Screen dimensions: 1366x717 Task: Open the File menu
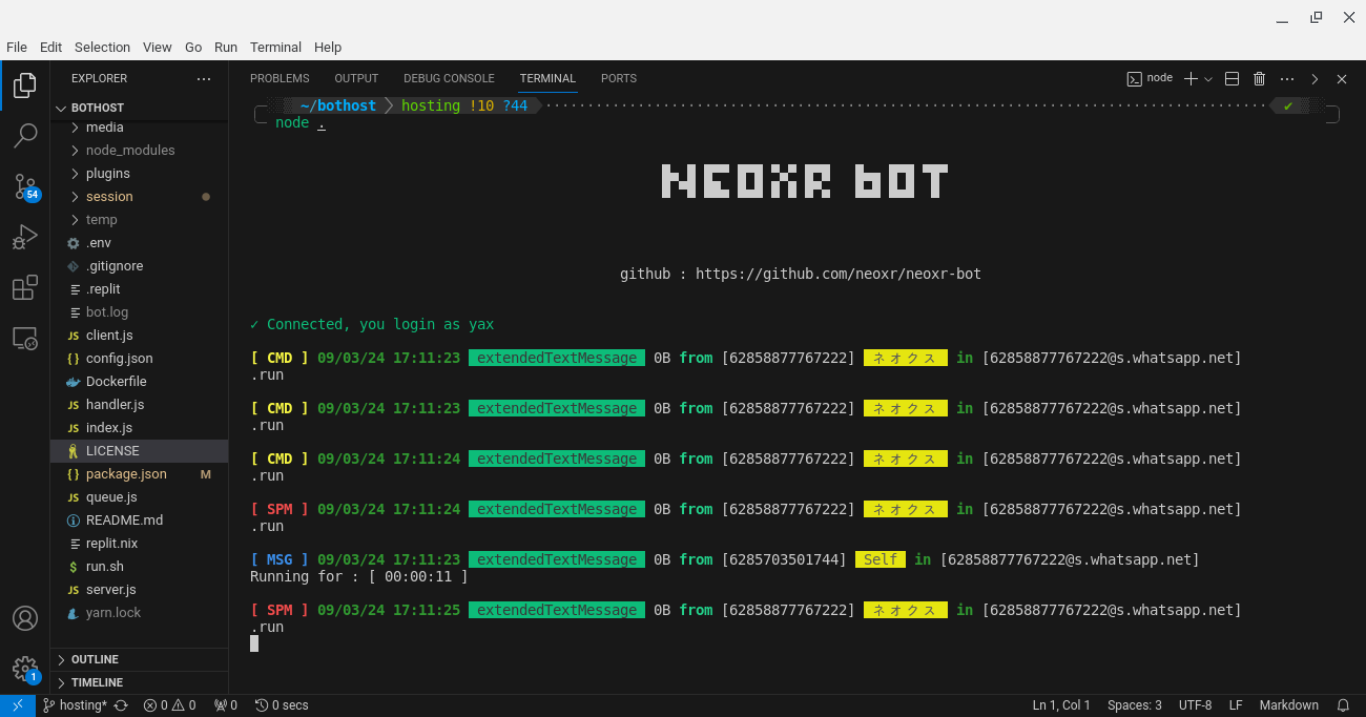click(x=17, y=47)
